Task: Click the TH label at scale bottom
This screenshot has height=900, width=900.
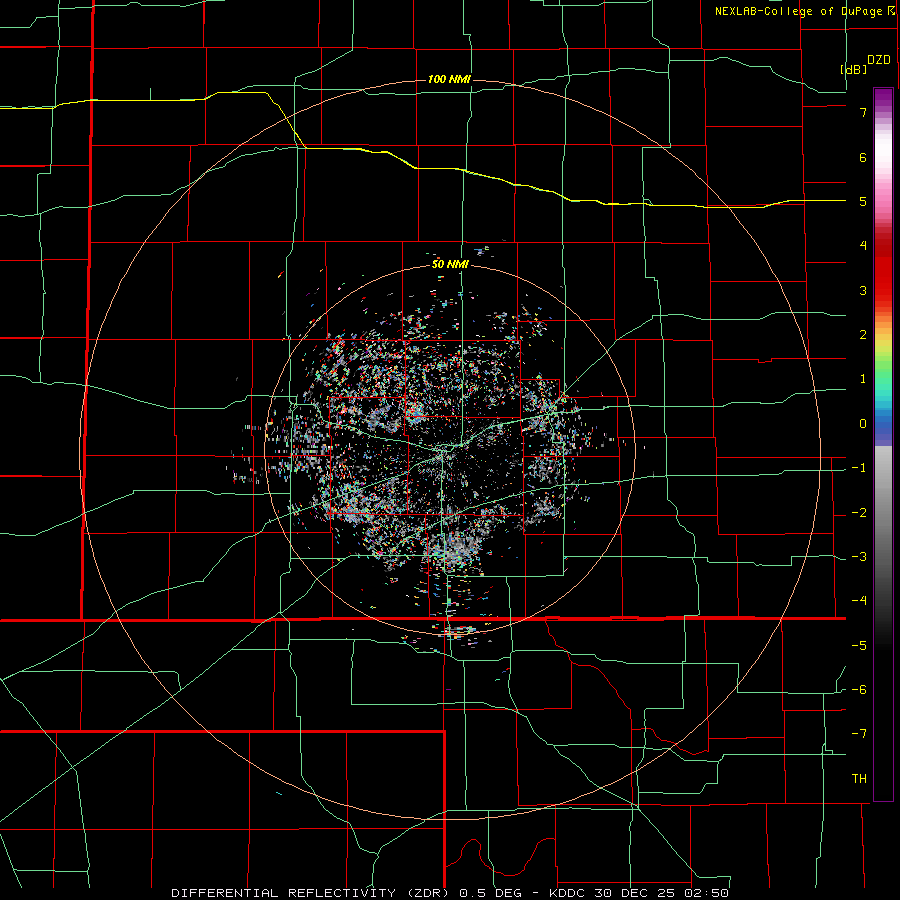Action: 859,779
